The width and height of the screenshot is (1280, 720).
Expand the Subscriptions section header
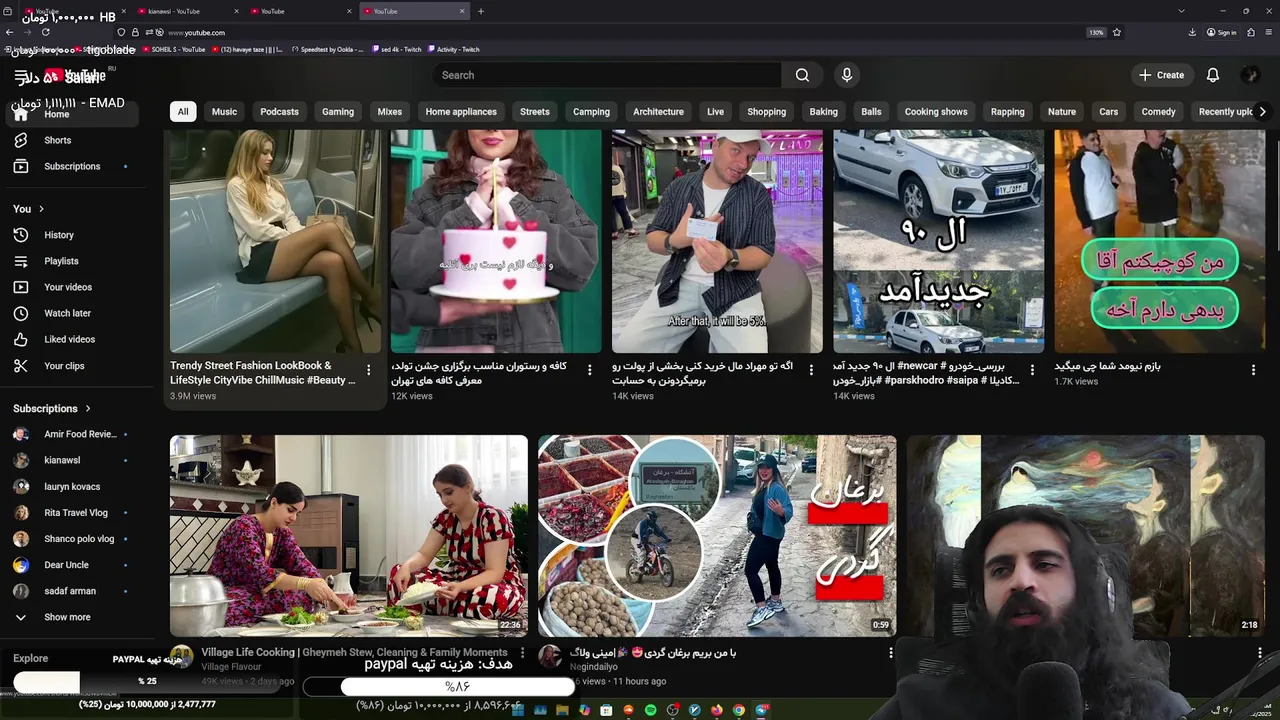52,408
